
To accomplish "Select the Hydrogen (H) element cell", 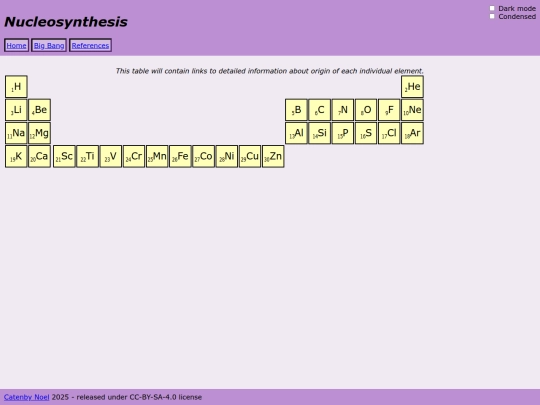I will click(16, 87).
